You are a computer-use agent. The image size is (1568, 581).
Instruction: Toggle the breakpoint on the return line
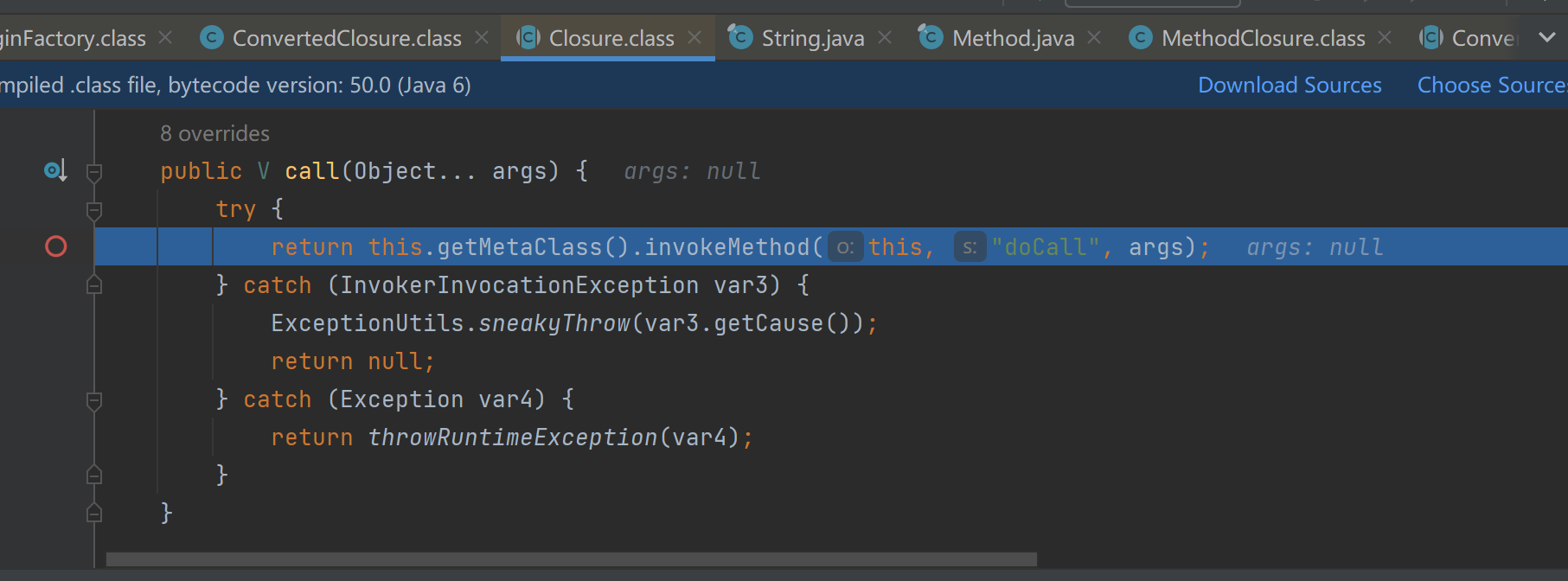coord(56,247)
